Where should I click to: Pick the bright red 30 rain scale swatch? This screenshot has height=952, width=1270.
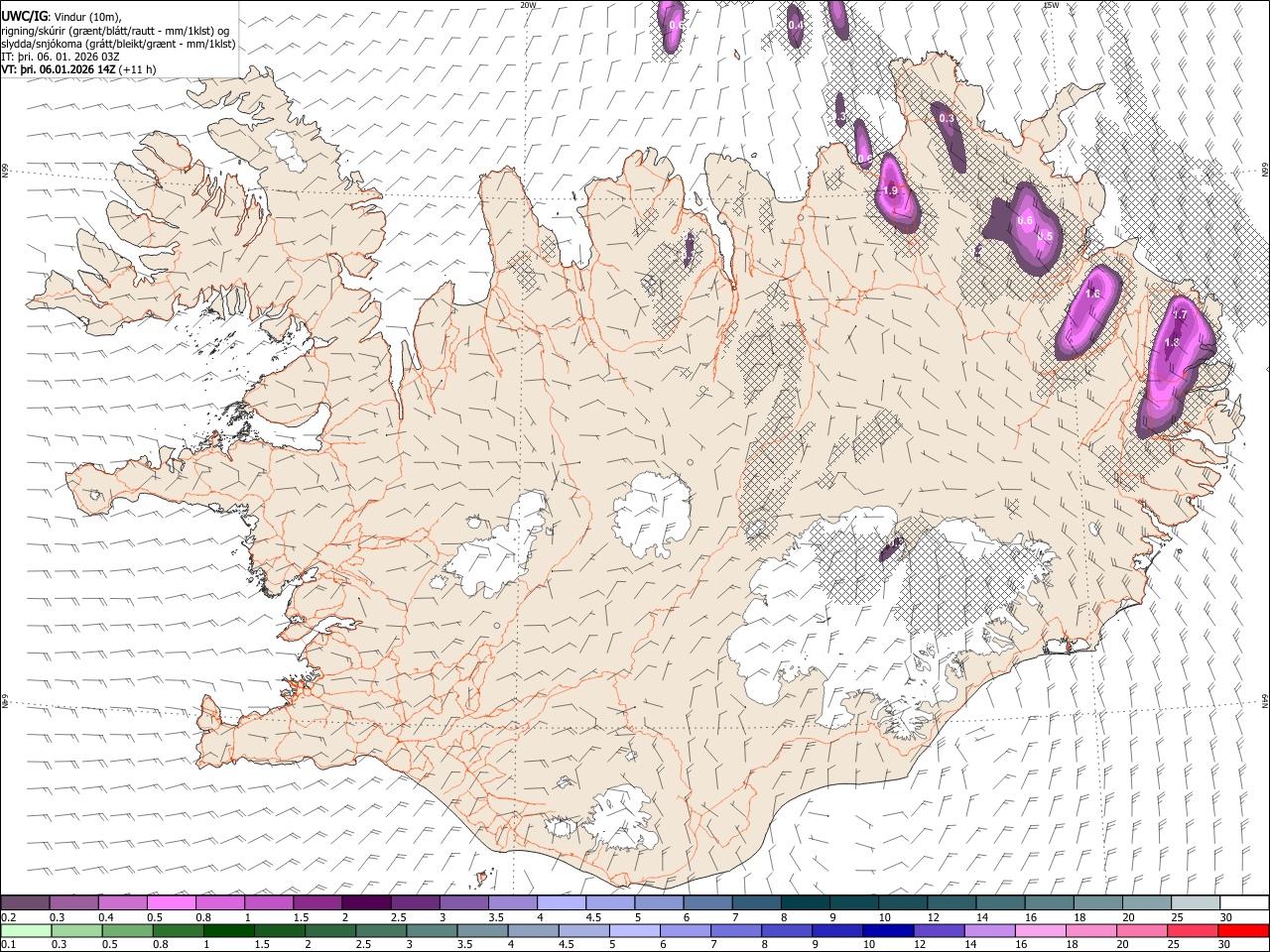tap(1244, 930)
